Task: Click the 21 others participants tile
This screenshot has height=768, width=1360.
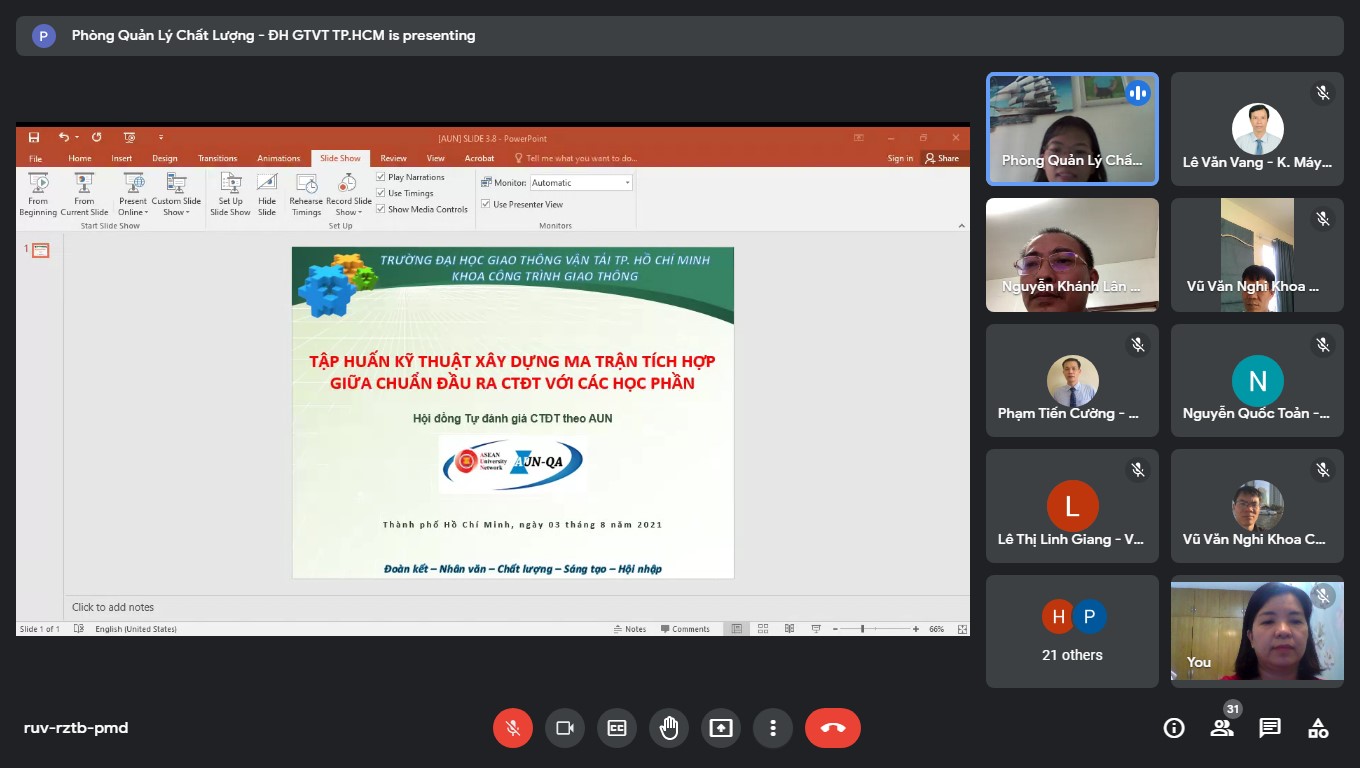Action: pyautogui.click(x=1072, y=631)
